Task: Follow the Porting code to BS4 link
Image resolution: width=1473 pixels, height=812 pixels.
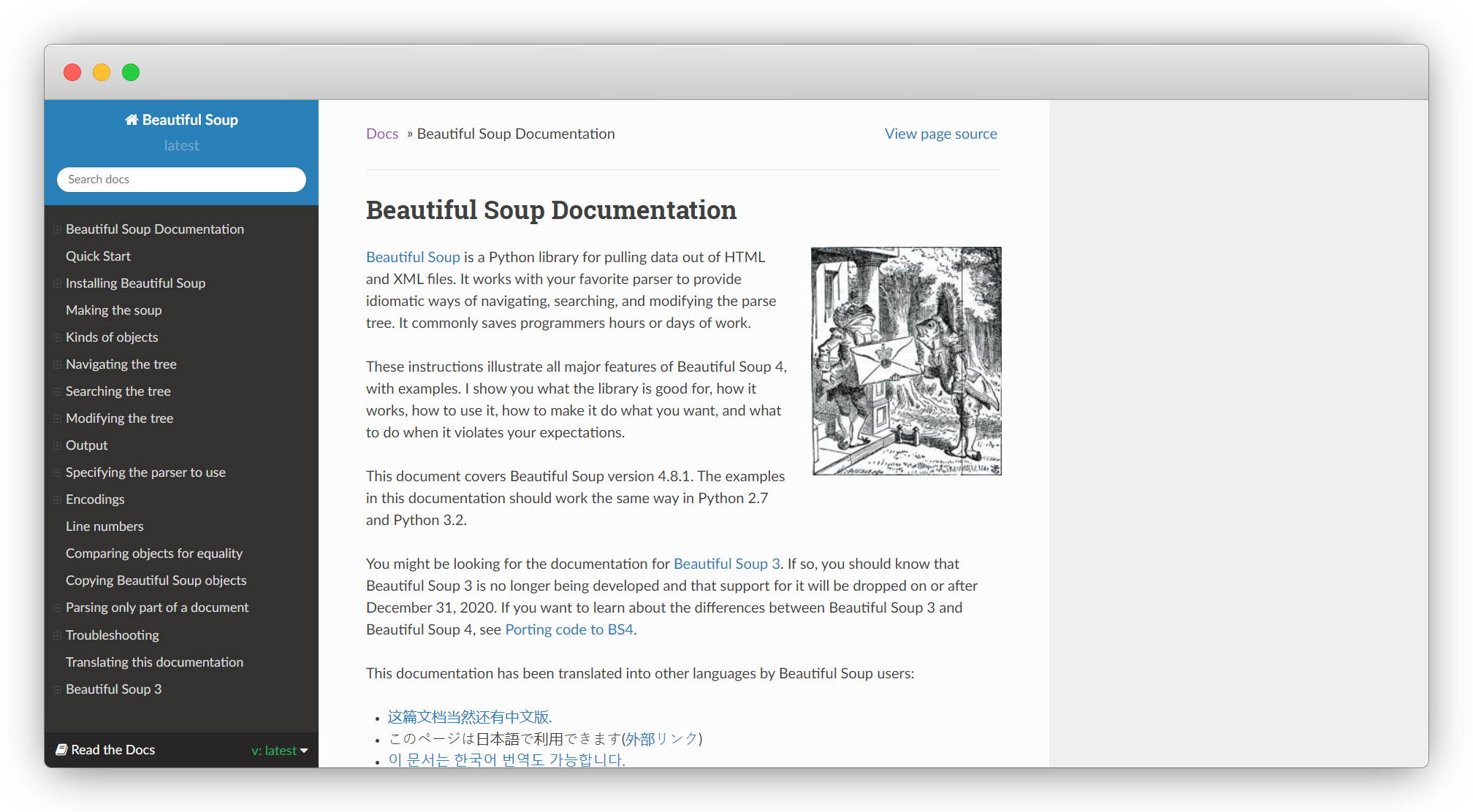Action: [x=569, y=629]
